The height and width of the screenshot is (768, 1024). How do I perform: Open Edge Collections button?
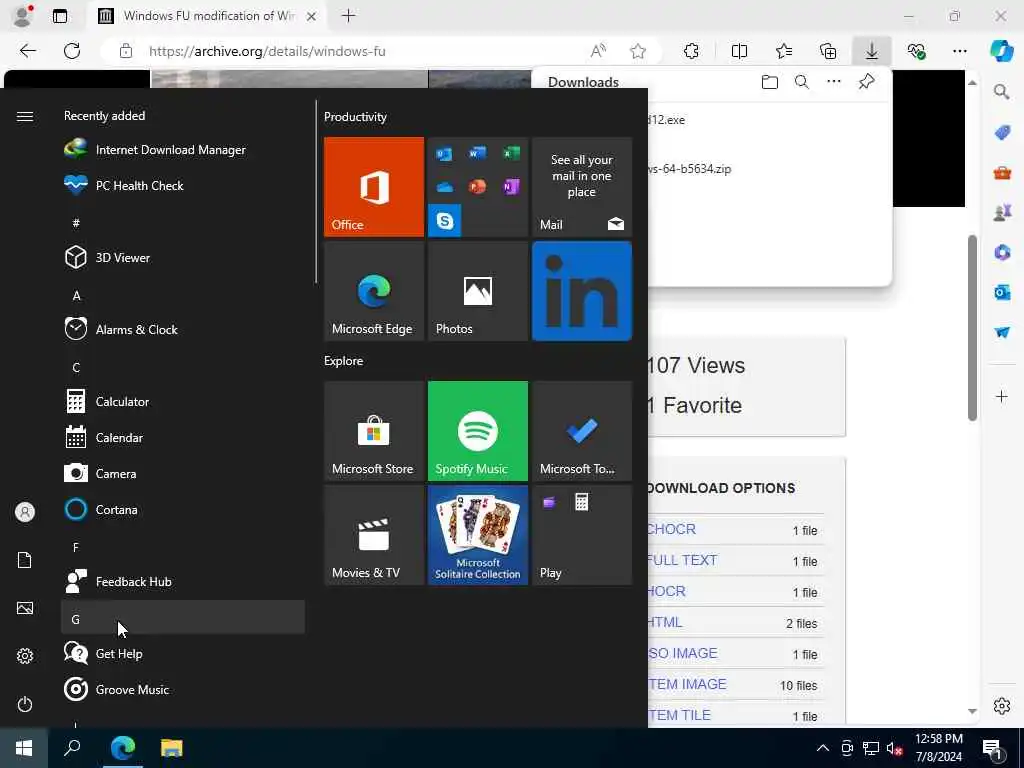[x=828, y=51]
